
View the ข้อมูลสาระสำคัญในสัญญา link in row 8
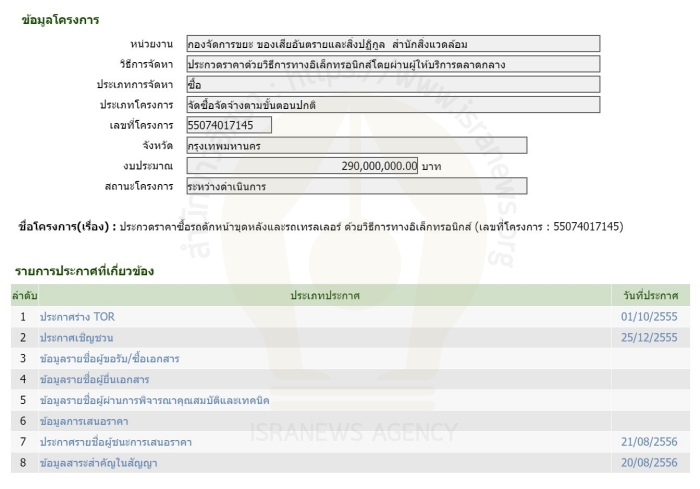click(98, 463)
